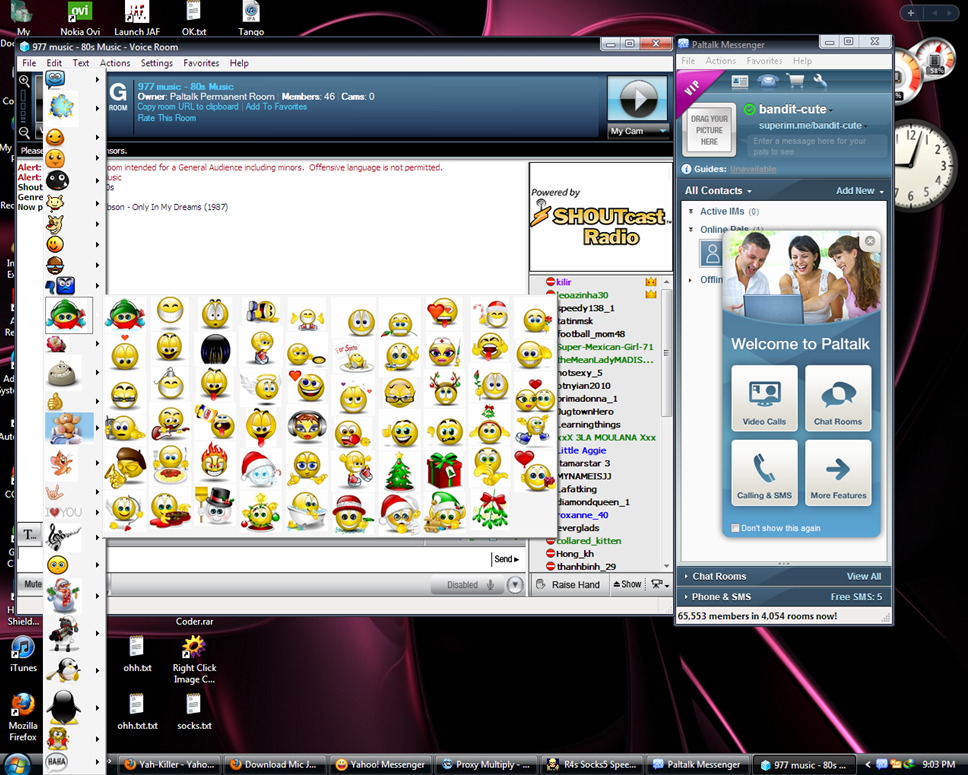Close the Welcome to Paltalk popup

pos(870,241)
